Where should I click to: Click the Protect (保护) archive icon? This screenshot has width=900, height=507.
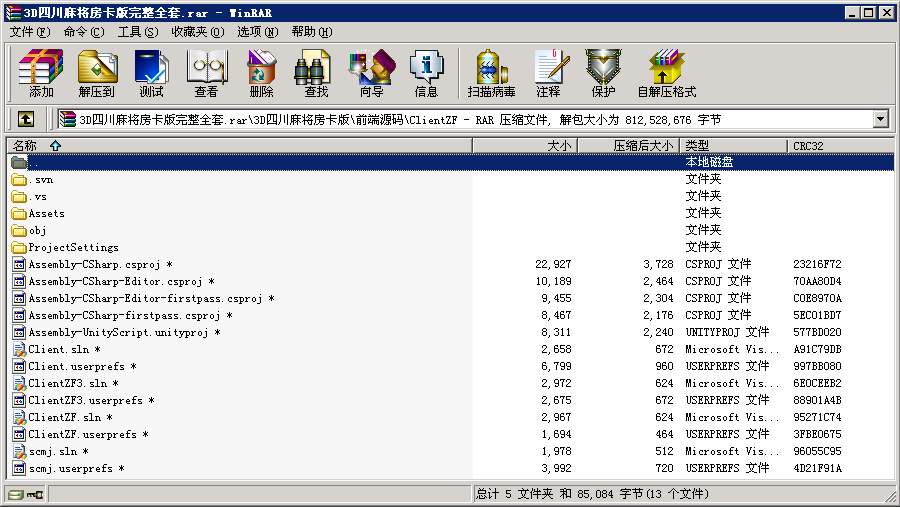click(603, 73)
